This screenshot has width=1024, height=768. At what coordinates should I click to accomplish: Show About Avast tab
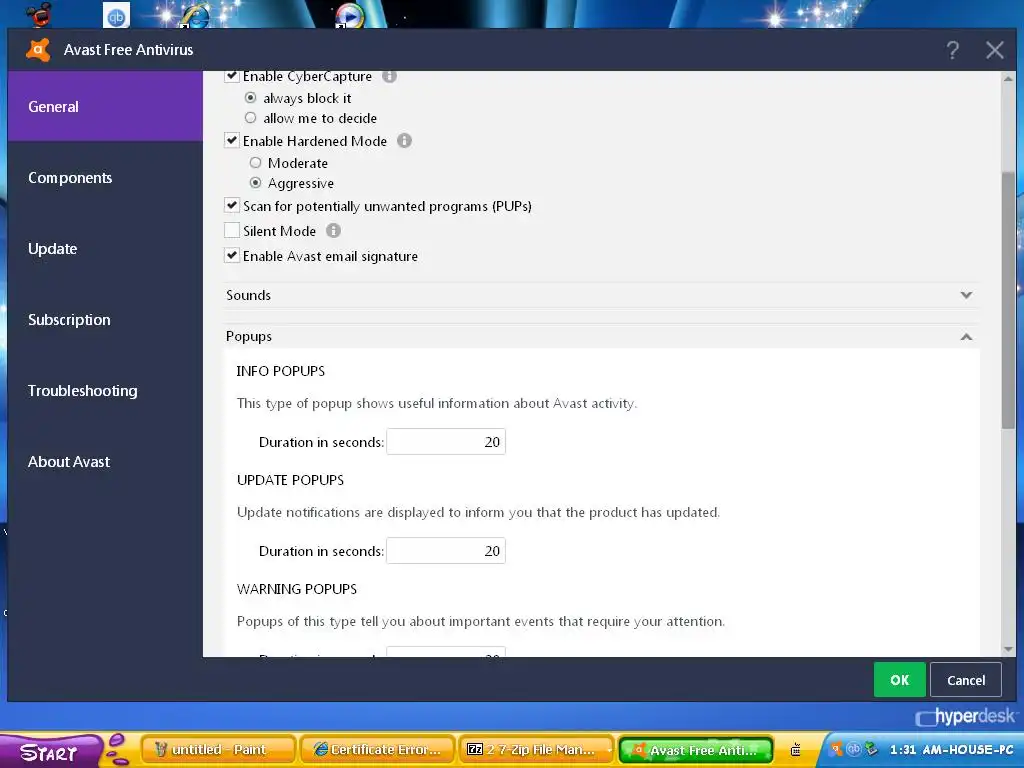(105, 462)
